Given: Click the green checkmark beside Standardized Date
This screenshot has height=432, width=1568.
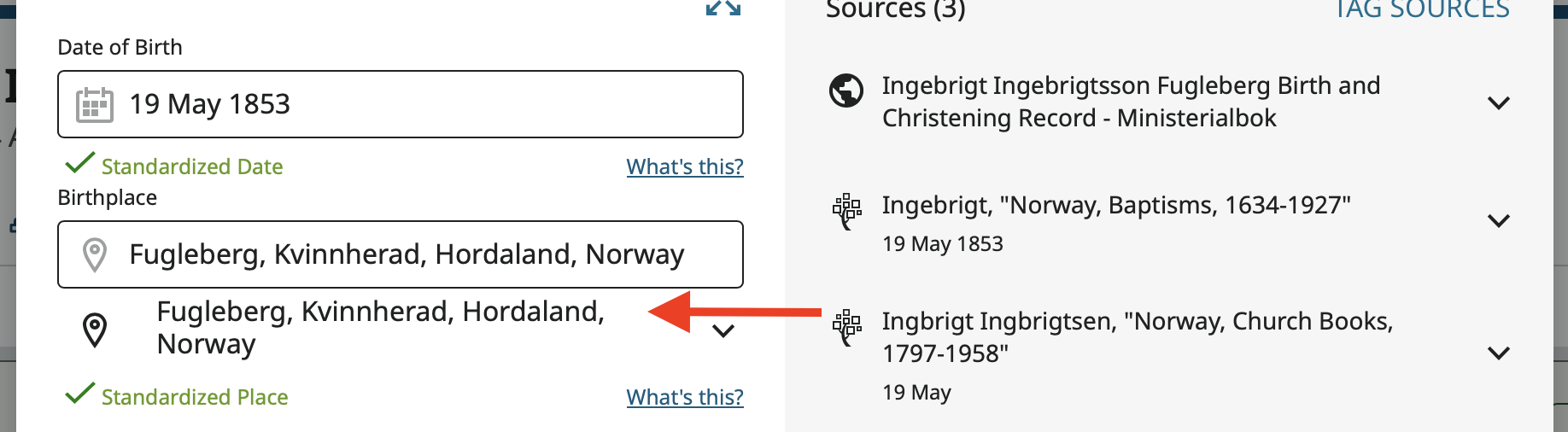Looking at the screenshot, I should pyautogui.click(x=79, y=162).
